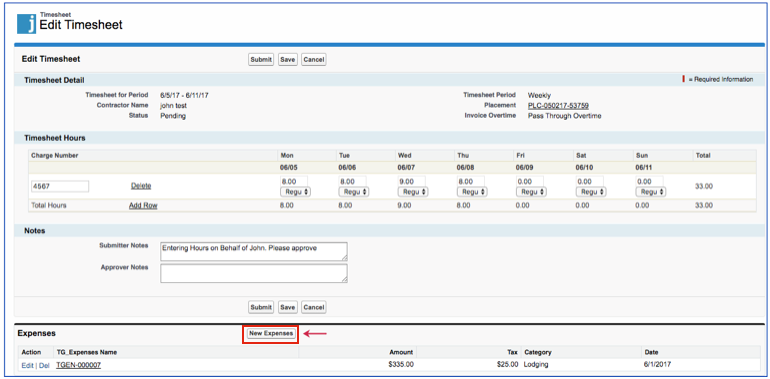Screen dimensions: 770x379
Task: Click the expenses Date column header
Action: coord(651,352)
